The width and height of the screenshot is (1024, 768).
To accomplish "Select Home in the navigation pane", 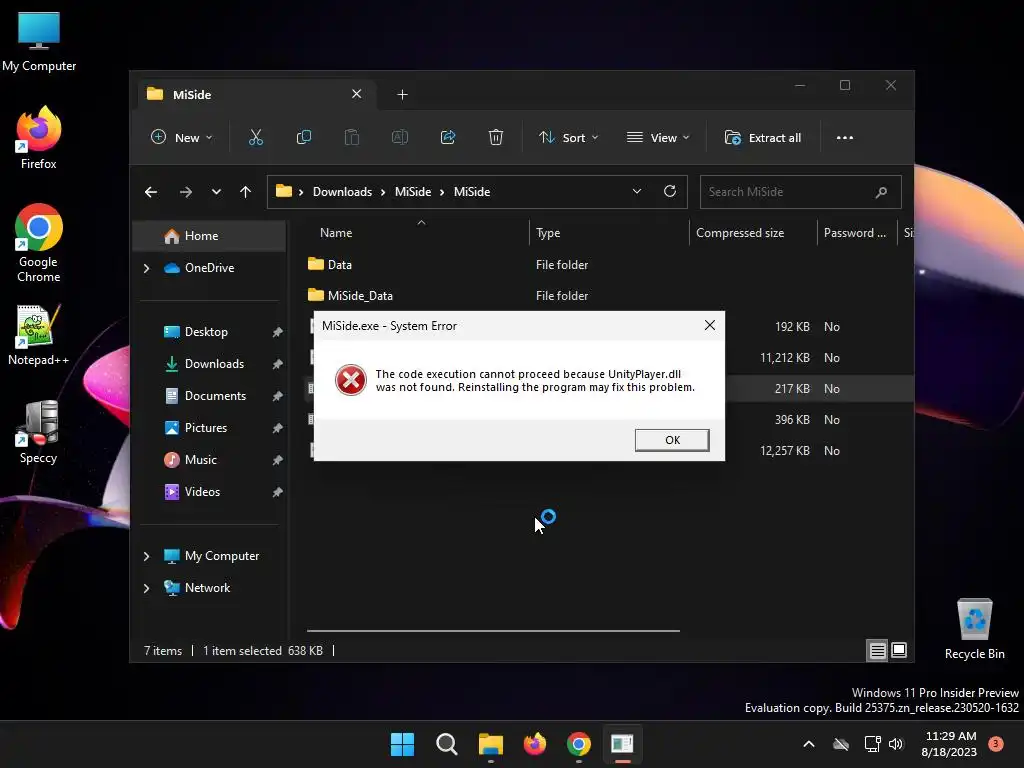I will pyautogui.click(x=209, y=236).
